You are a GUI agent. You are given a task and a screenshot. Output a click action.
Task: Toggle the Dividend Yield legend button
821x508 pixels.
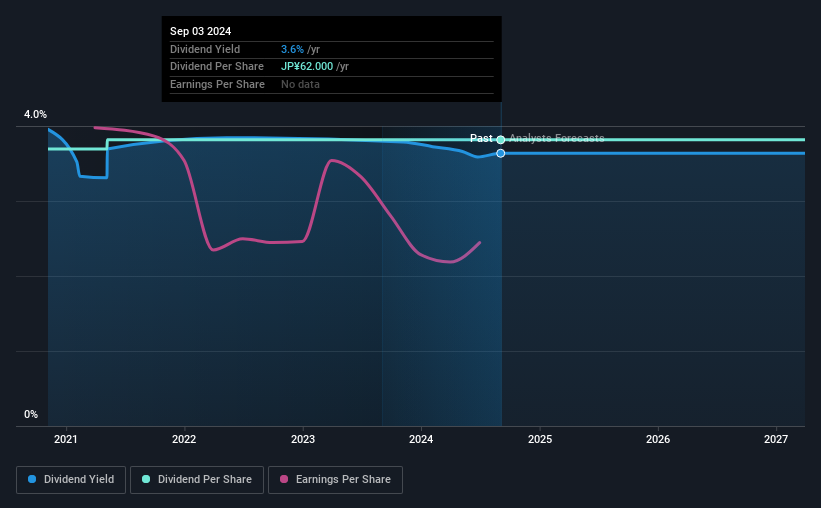pos(71,480)
